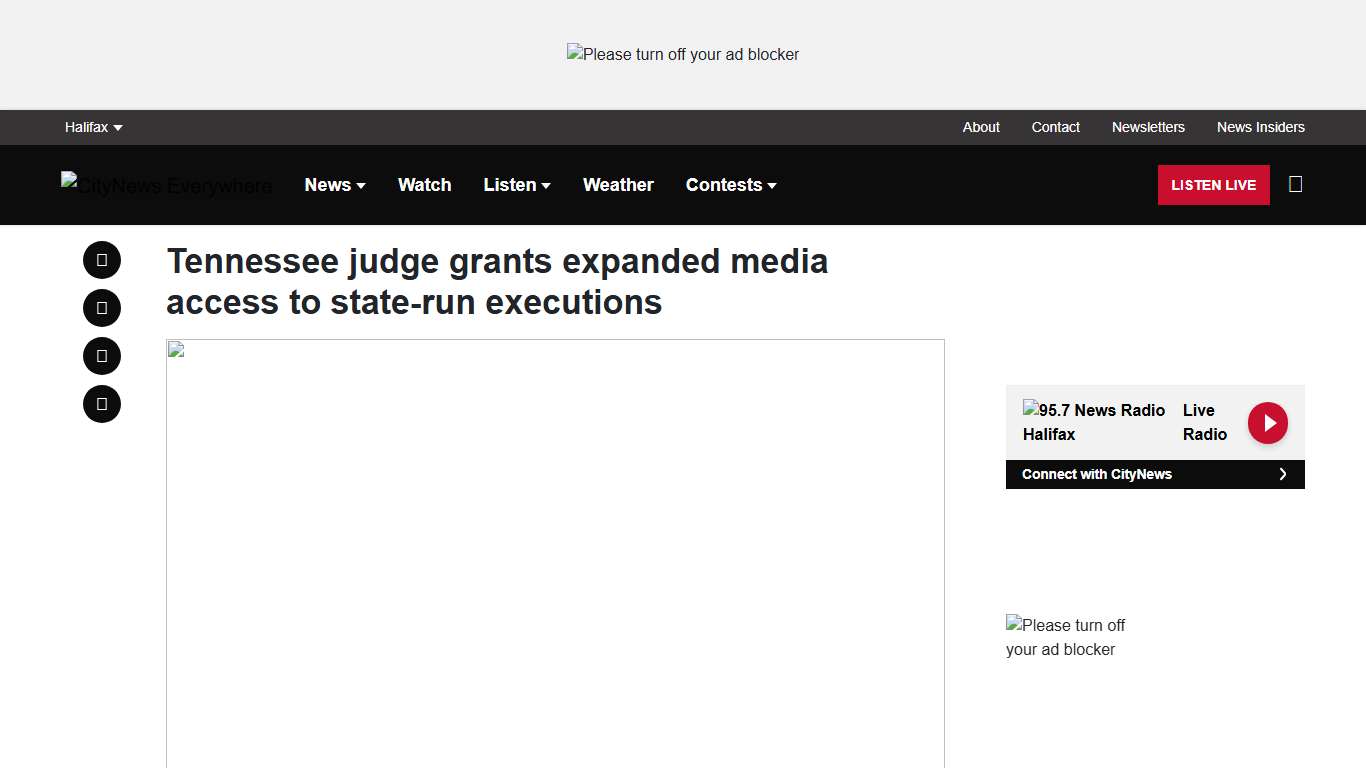Expand Connect with CityNews section

pyautogui.click(x=1155, y=474)
